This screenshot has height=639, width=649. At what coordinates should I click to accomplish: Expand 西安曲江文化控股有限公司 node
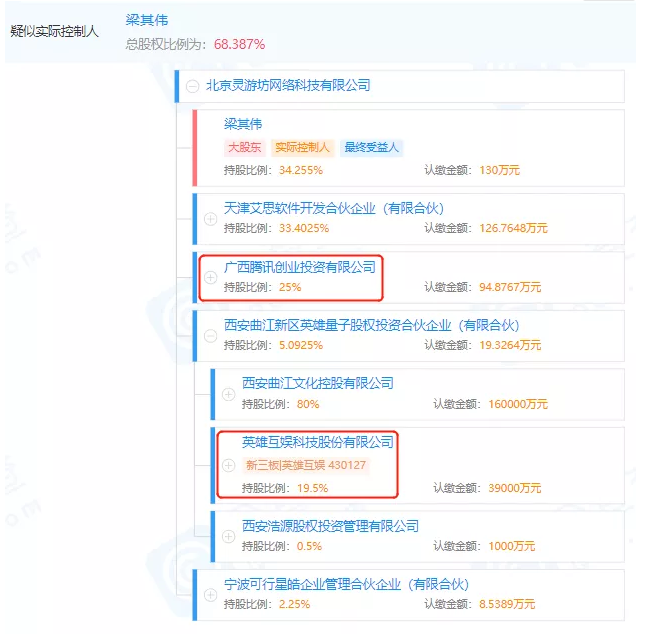[x=228, y=394]
